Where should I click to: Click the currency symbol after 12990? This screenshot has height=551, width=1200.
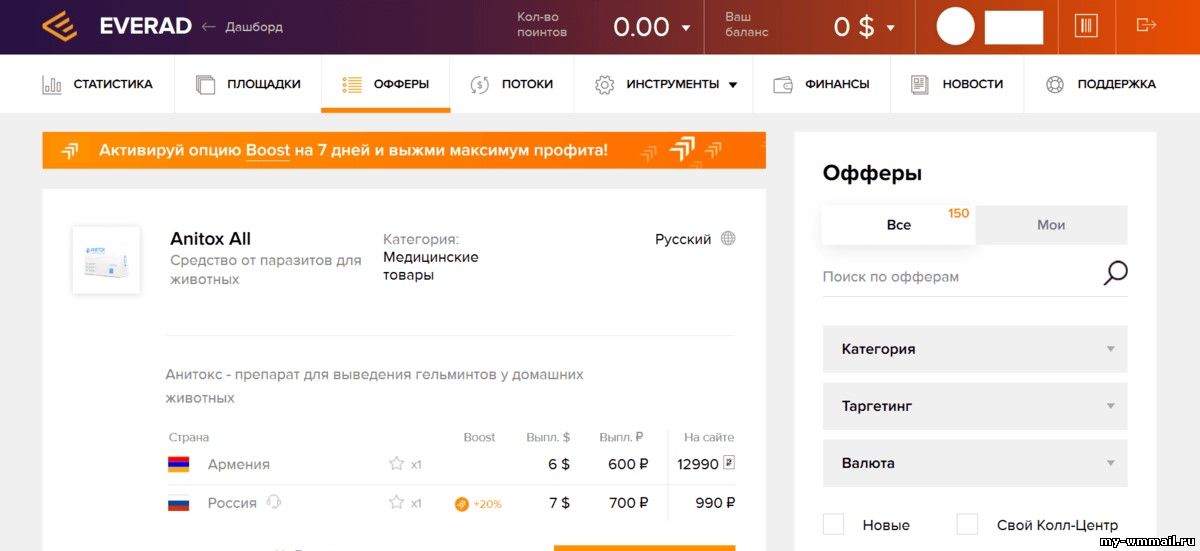tap(729, 463)
